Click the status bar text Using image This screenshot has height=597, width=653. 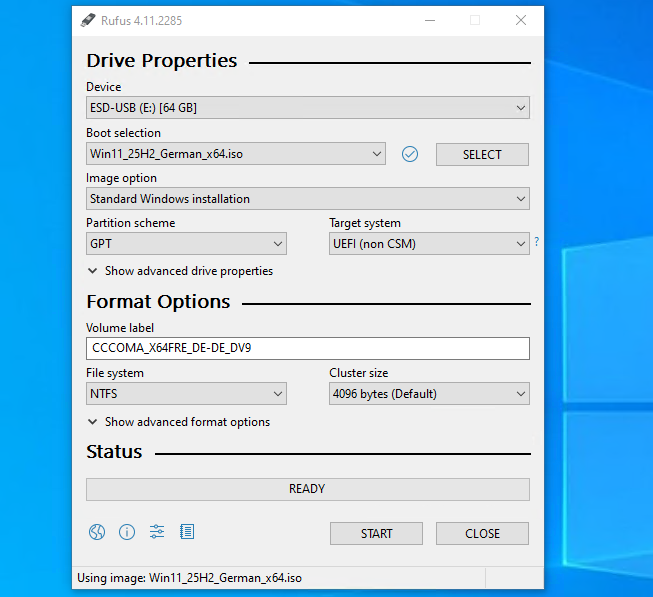point(189,578)
